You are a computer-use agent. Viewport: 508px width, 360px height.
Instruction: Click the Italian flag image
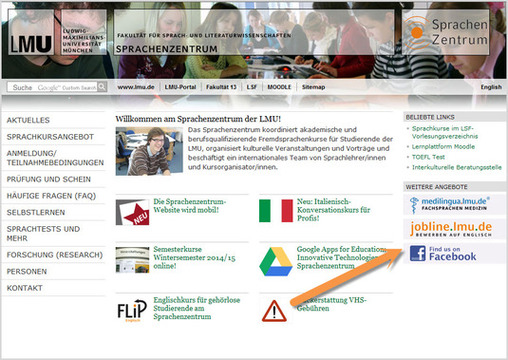(x=276, y=211)
